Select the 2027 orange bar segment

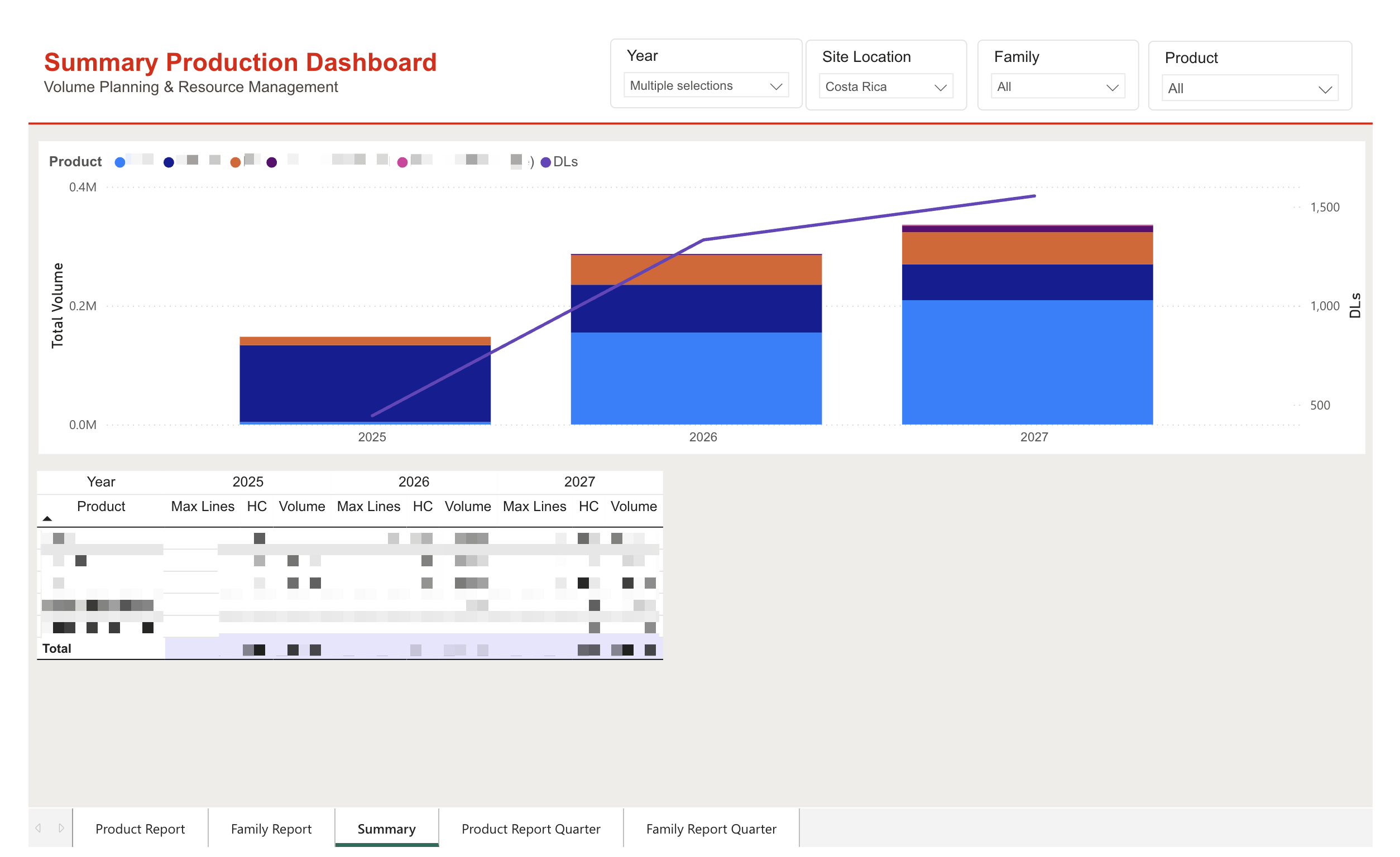[1027, 248]
